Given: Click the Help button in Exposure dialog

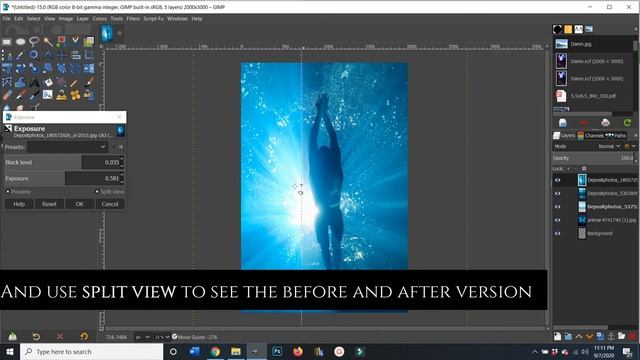Looking at the screenshot, I should [19, 204].
